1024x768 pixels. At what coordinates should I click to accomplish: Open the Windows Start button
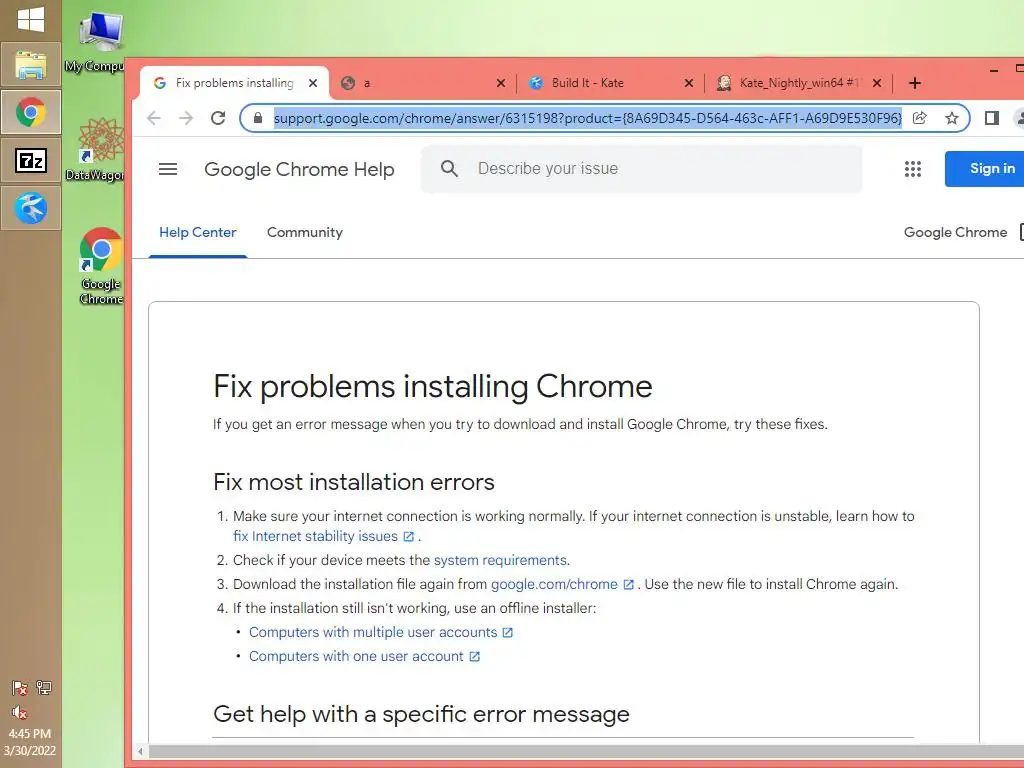coord(31,20)
